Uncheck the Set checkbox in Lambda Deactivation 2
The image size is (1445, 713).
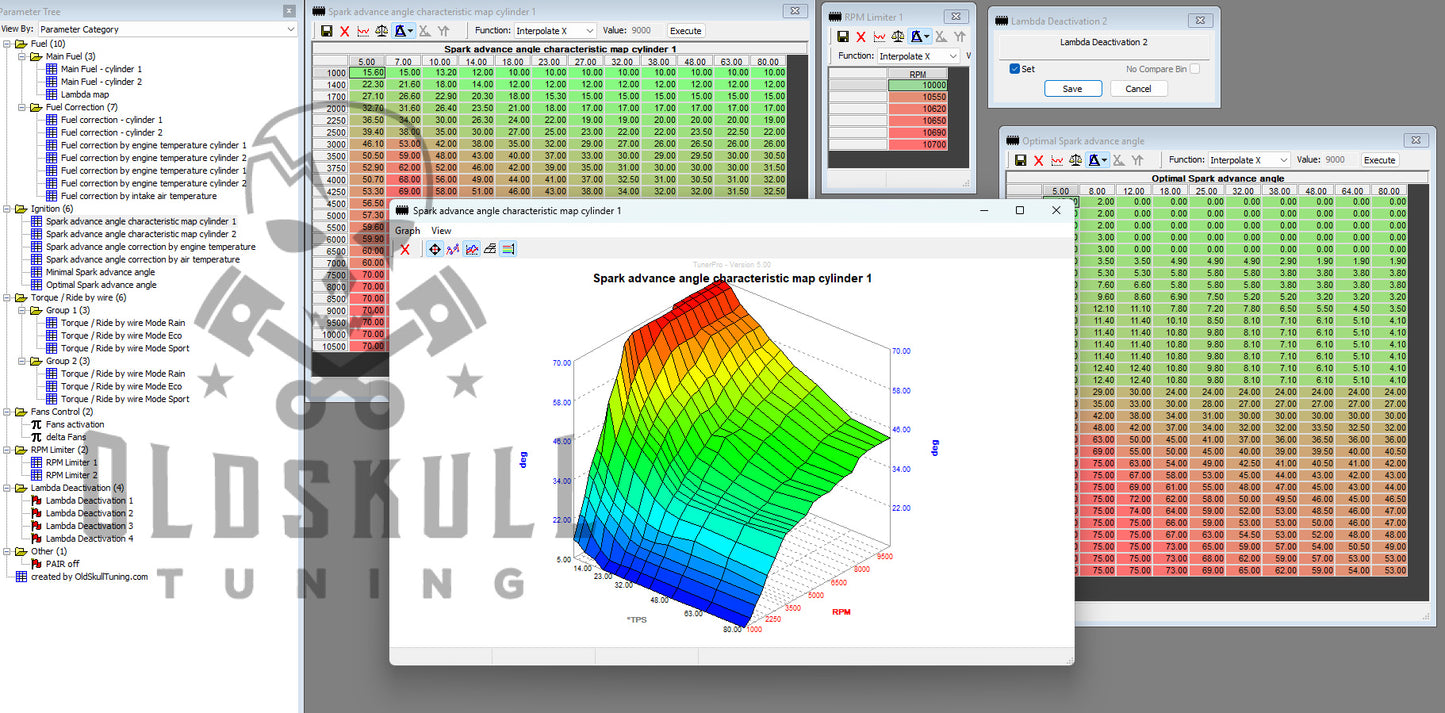(x=1015, y=69)
